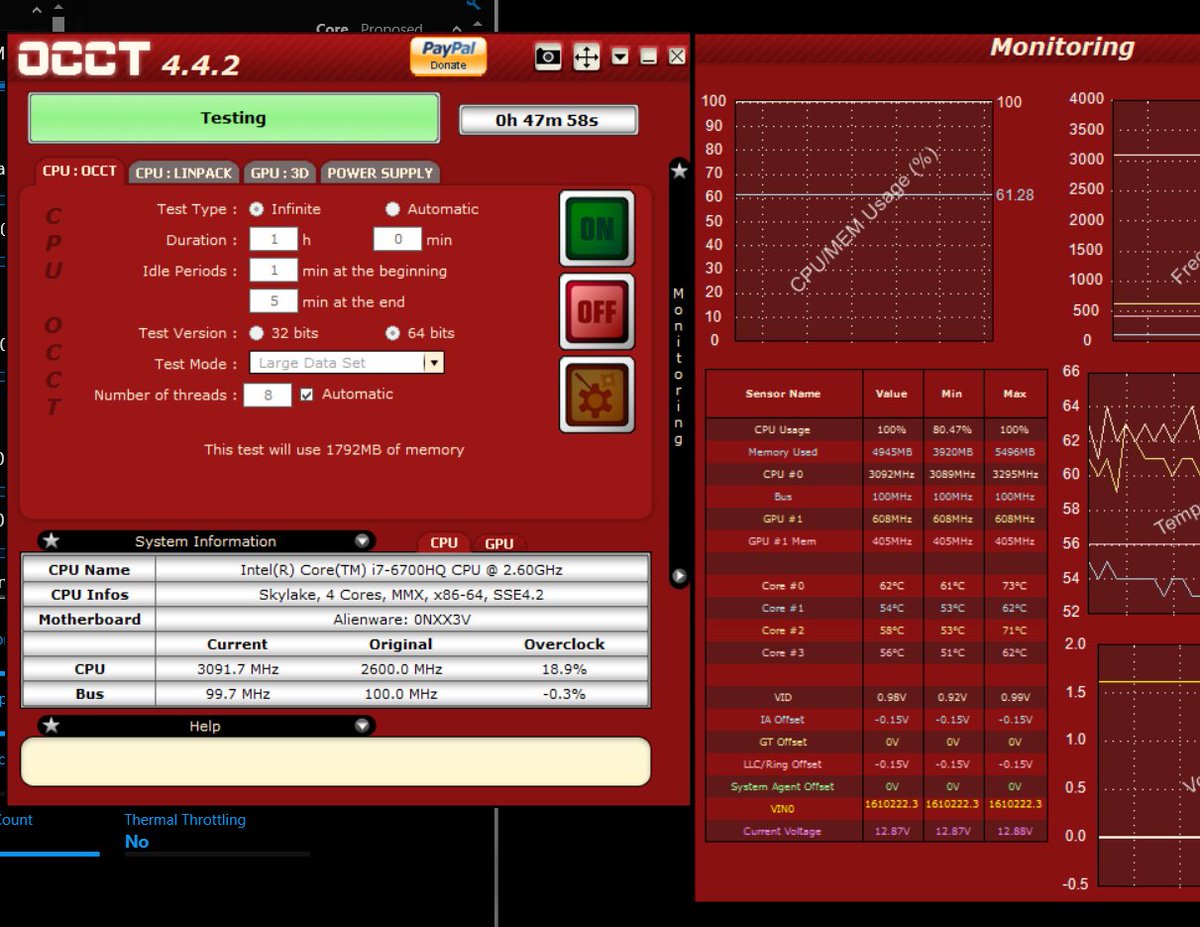The width and height of the screenshot is (1200, 927).
Task: Select Infinite test type
Action: (x=257, y=209)
